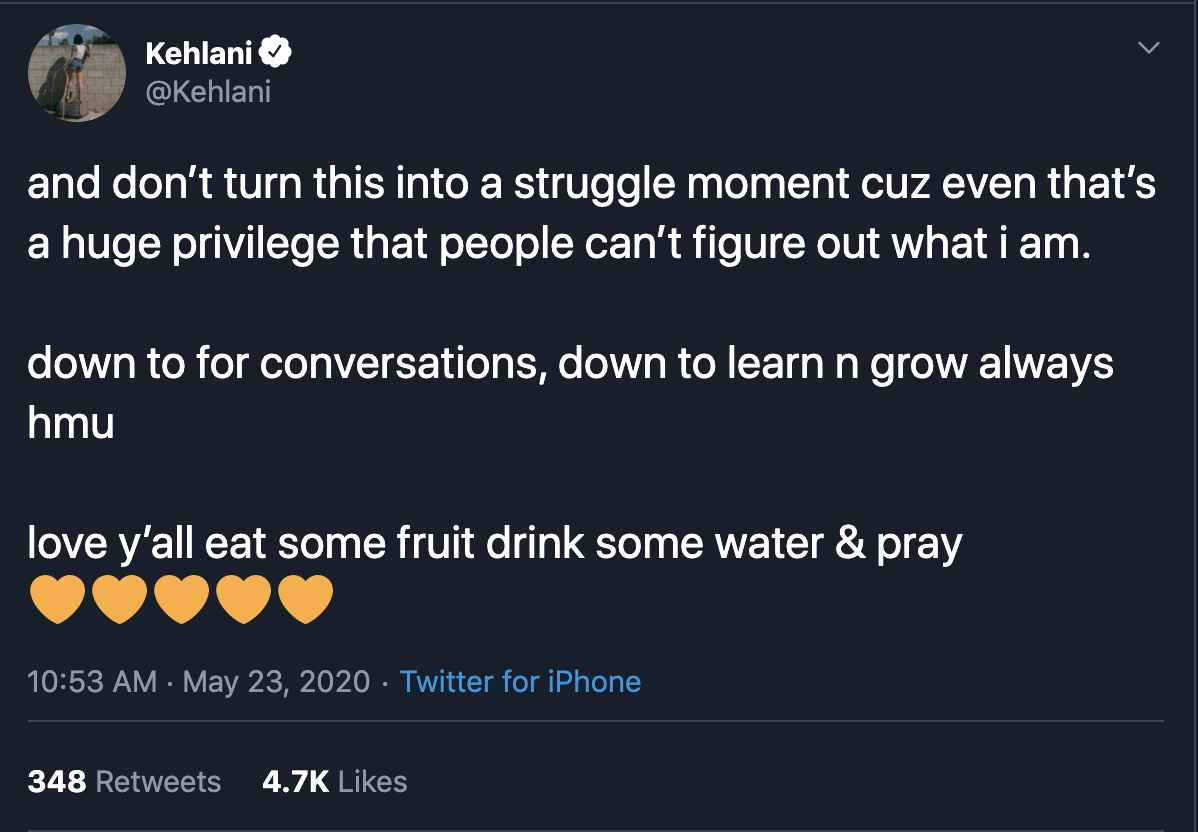Image resolution: width=1198 pixels, height=832 pixels.
Task: Click the second yellow heart emoji
Action: [119, 600]
